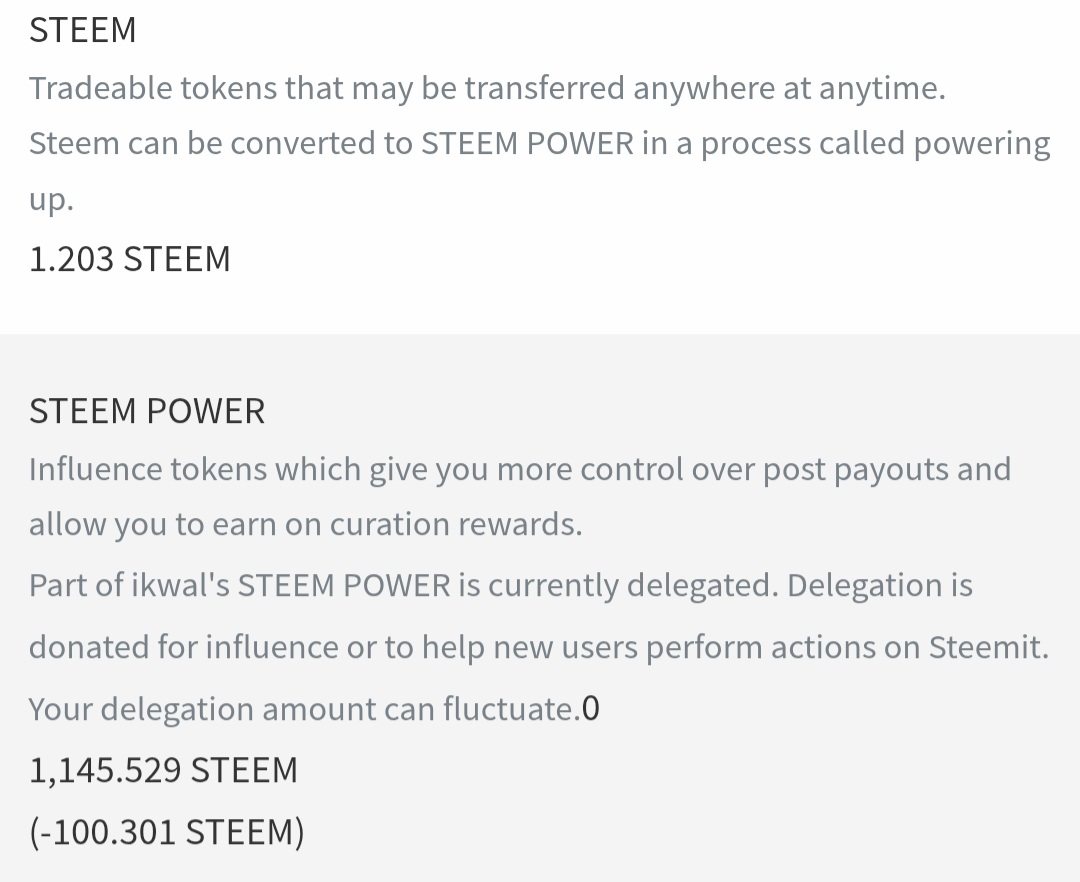Click the 'Tradeable tokens that may be transferred' line
Image resolution: width=1080 pixels, height=882 pixels.
(488, 88)
